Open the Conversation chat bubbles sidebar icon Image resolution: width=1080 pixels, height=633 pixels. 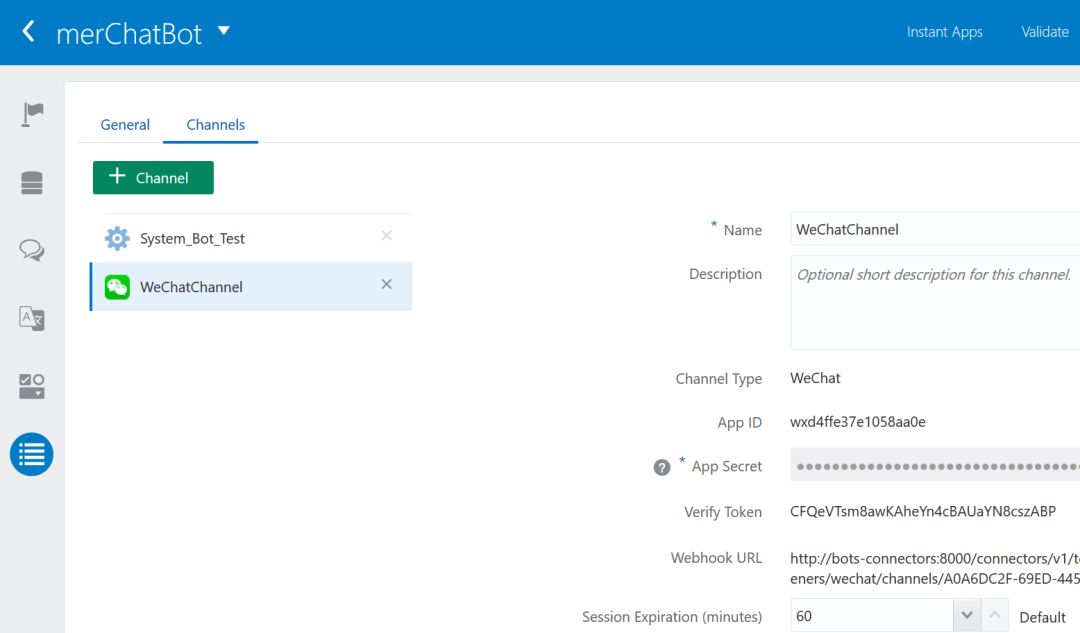click(x=32, y=251)
